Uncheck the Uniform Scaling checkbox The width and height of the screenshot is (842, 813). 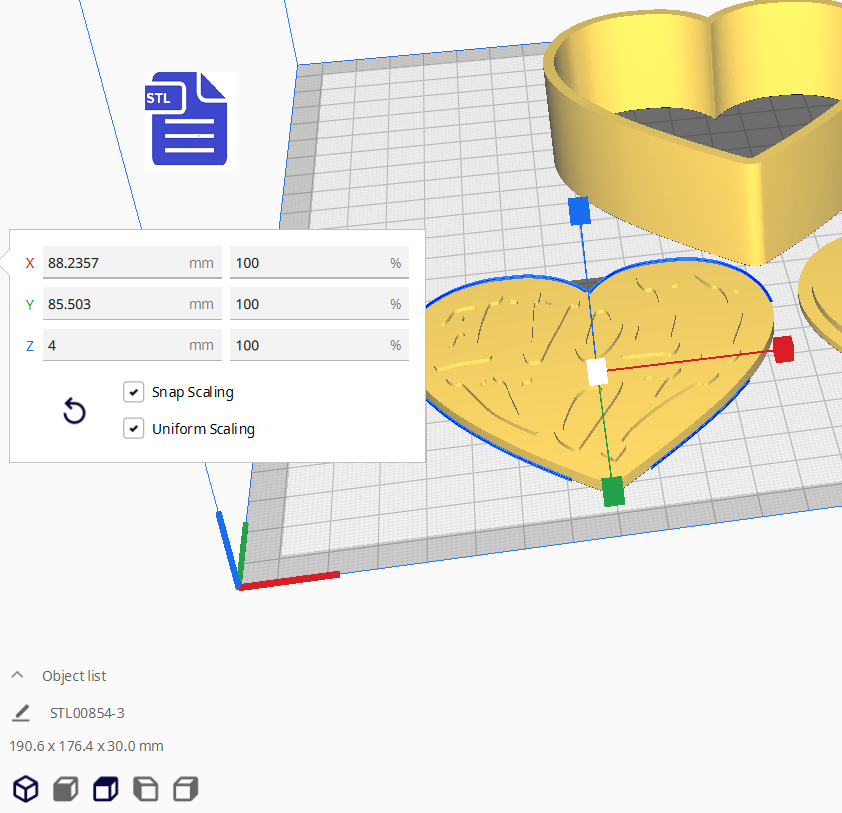133,429
